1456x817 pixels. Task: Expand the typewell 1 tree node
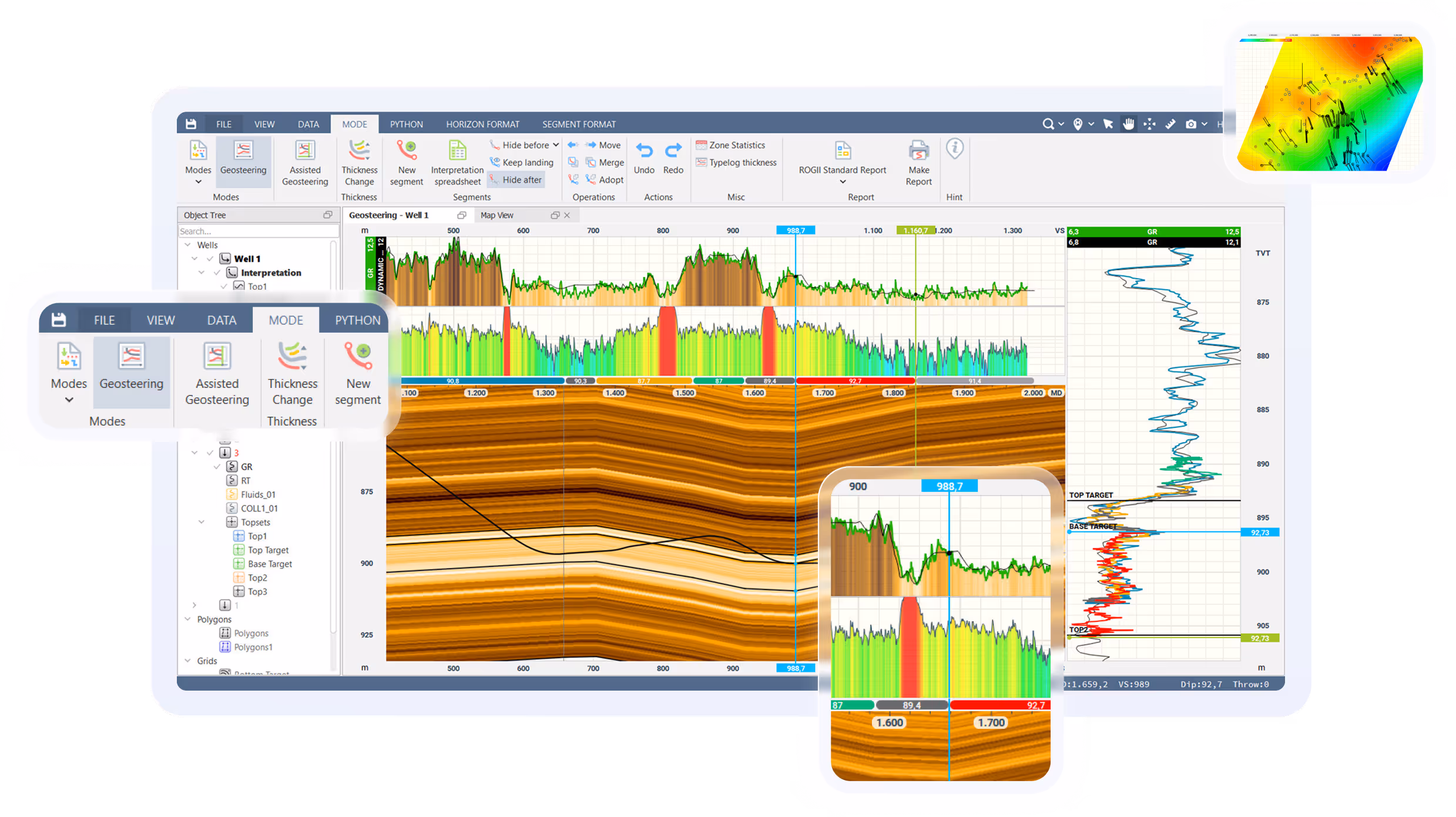pos(194,605)
